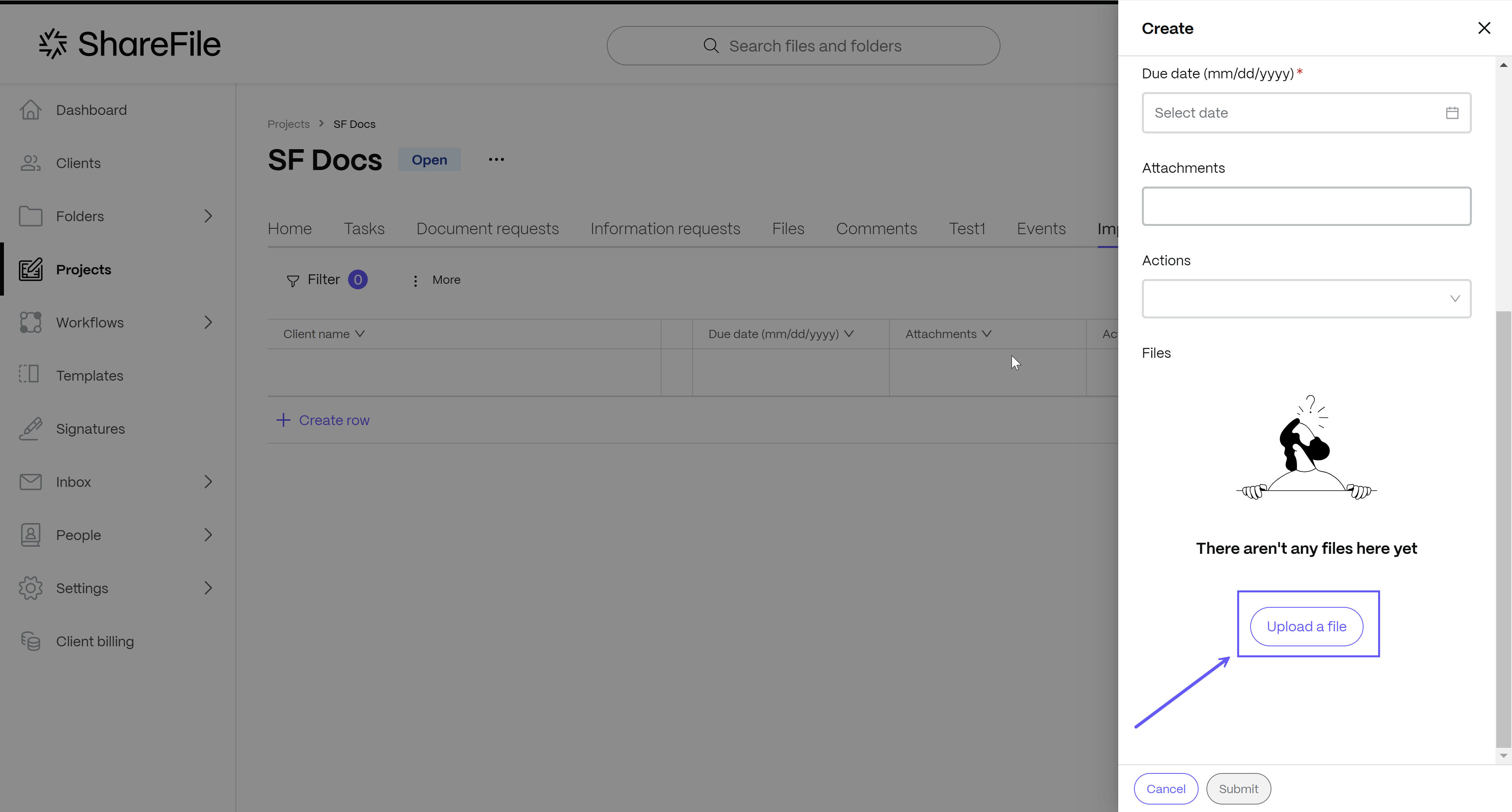Switch to the Information requests tab
The width and height of the screenshot is (1512, 812).
(665, 228)
